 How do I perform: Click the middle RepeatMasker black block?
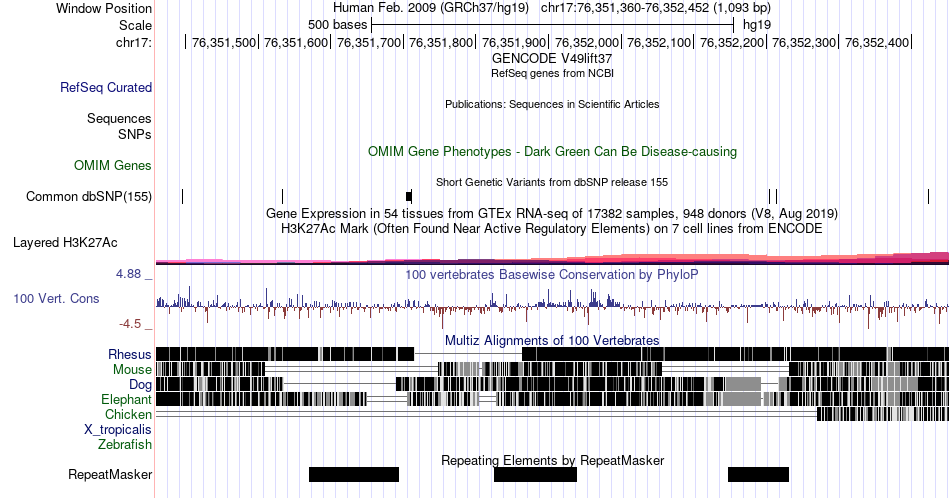[536, 474]
